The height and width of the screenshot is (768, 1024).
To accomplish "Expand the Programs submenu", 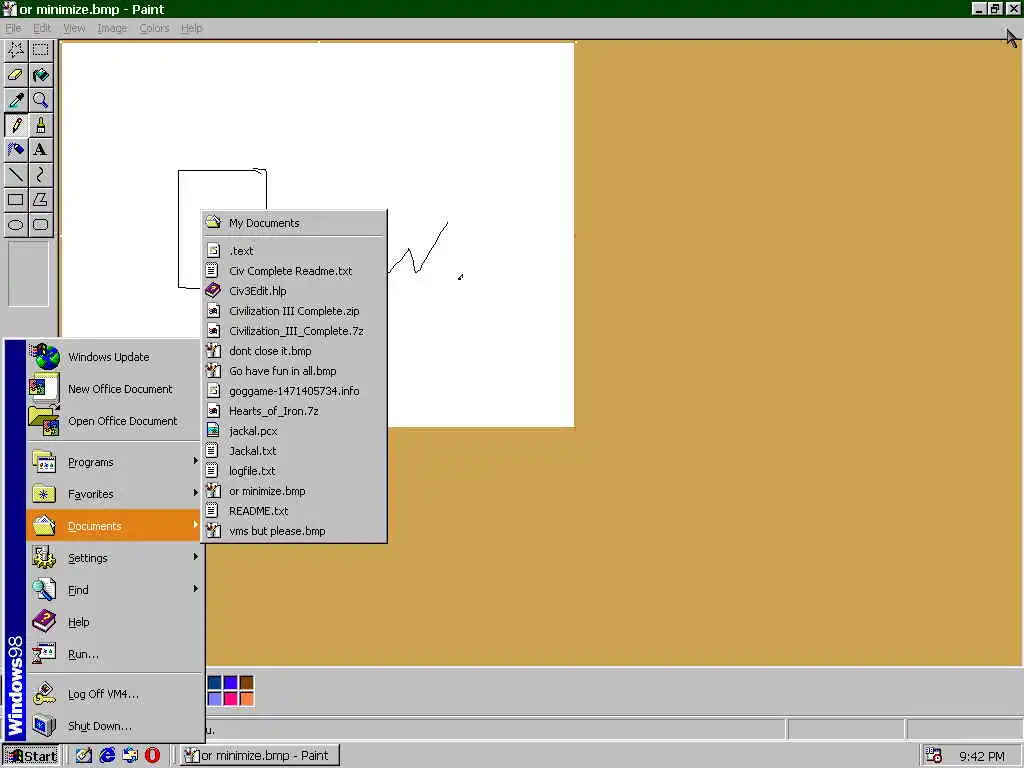I will click(x=114, y=462).
